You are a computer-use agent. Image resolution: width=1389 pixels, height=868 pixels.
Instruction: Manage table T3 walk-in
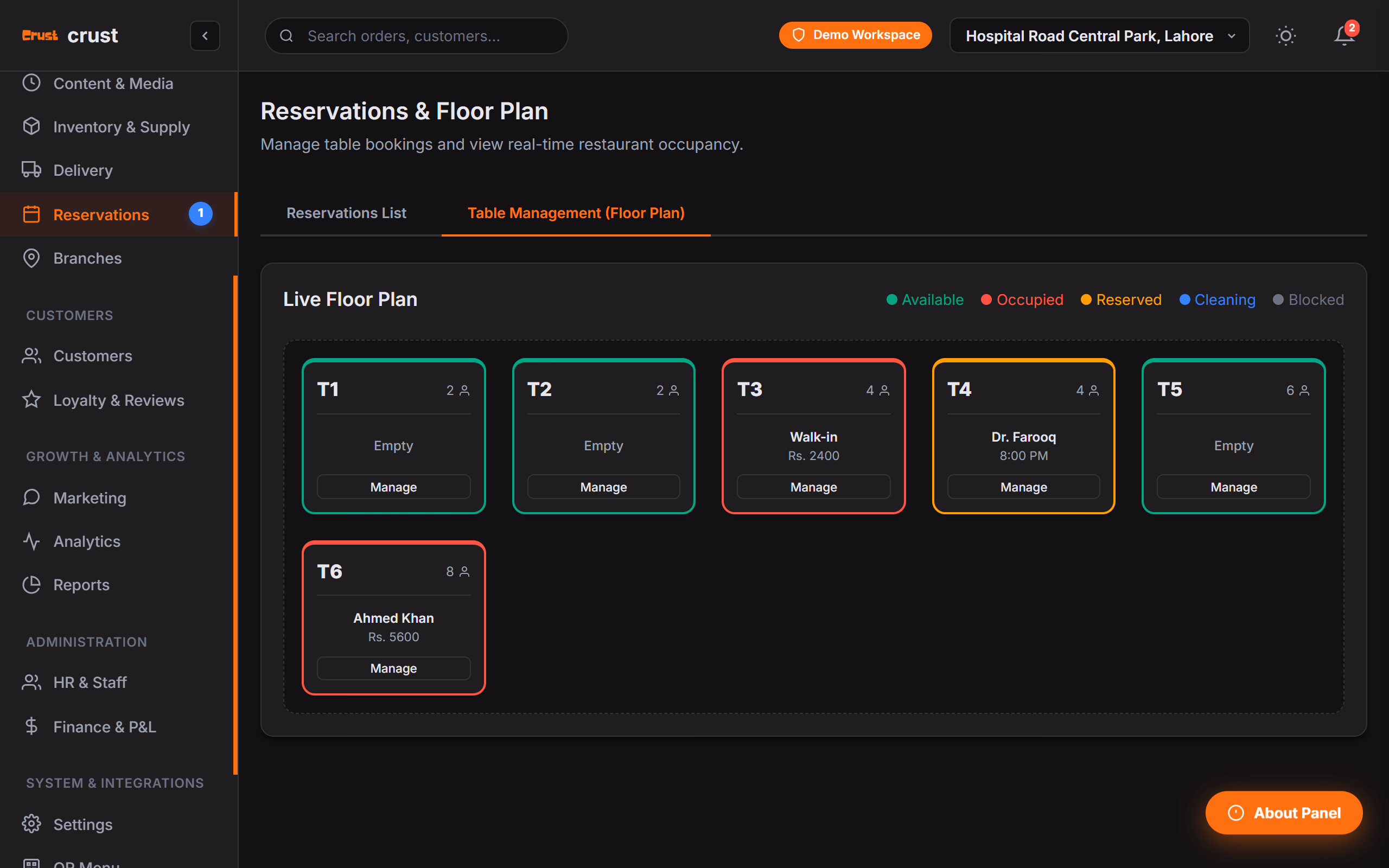[814, 487]
